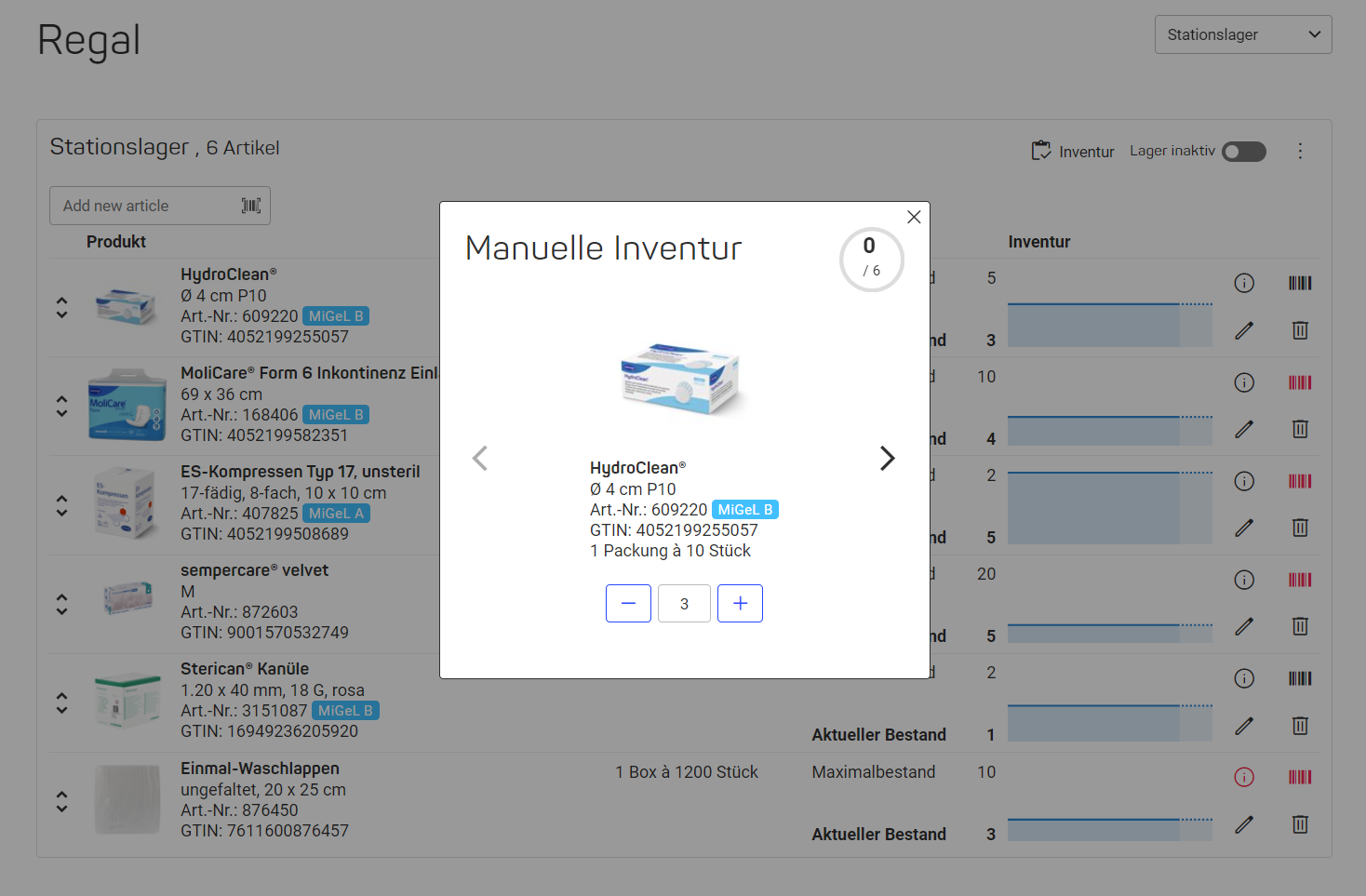
Task: Open barcode for ES-Kompressen row
Action: [1300, 481]
